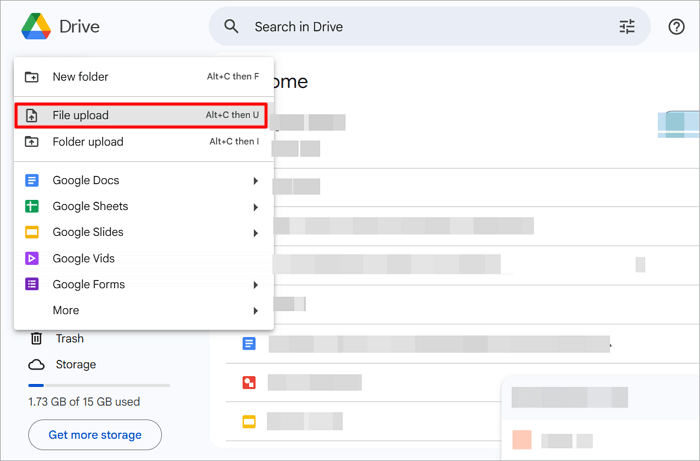The width and height of the screenshot is (700, 461).
Task: Expand the Google Sheets submenu arrow
Action: (x=255, y=207)
